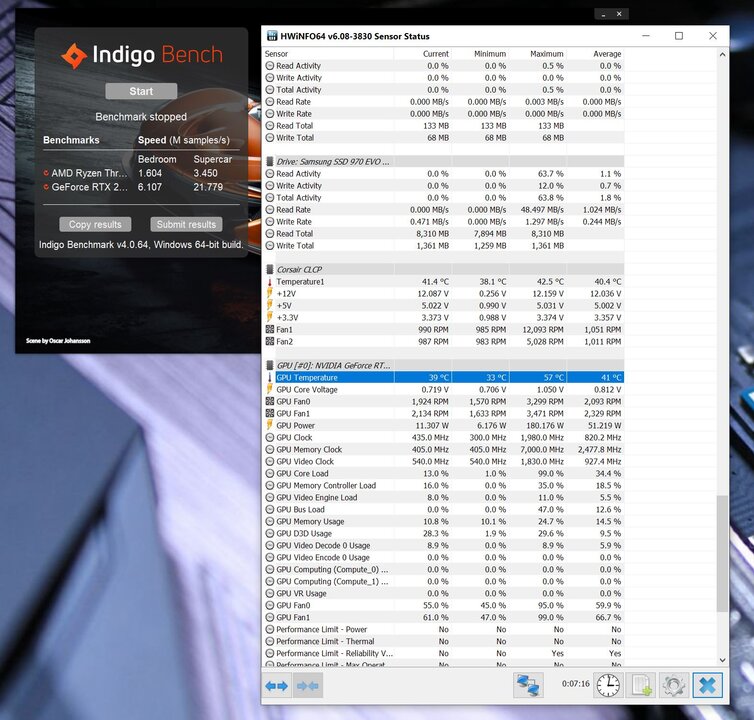Click the Fan2 fan icon under Corsair
The image size is (754, 720).
pos(270,341)
